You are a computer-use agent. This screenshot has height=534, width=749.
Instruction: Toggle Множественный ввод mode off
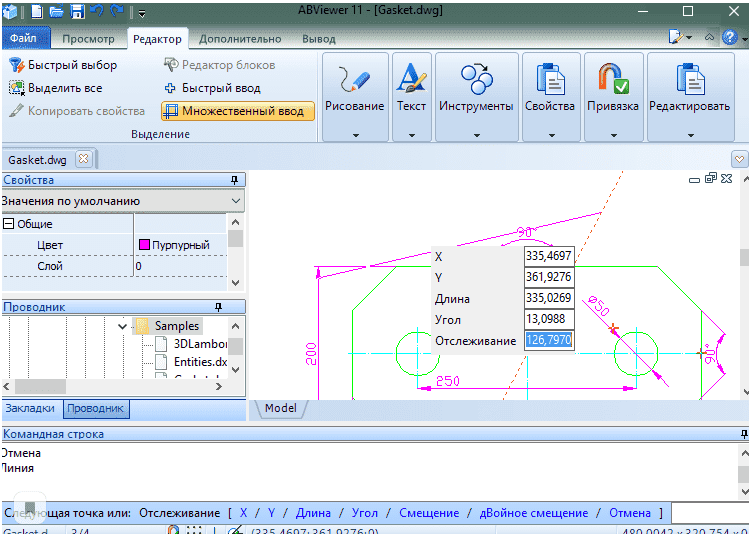[237, 110]
